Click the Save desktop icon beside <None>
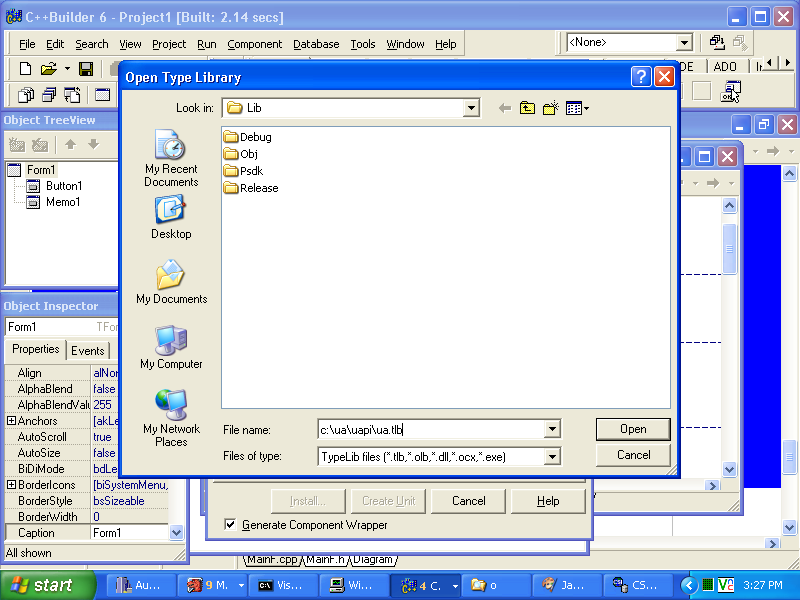The height and width of the screenshot is (600, 800). (717, 43)
